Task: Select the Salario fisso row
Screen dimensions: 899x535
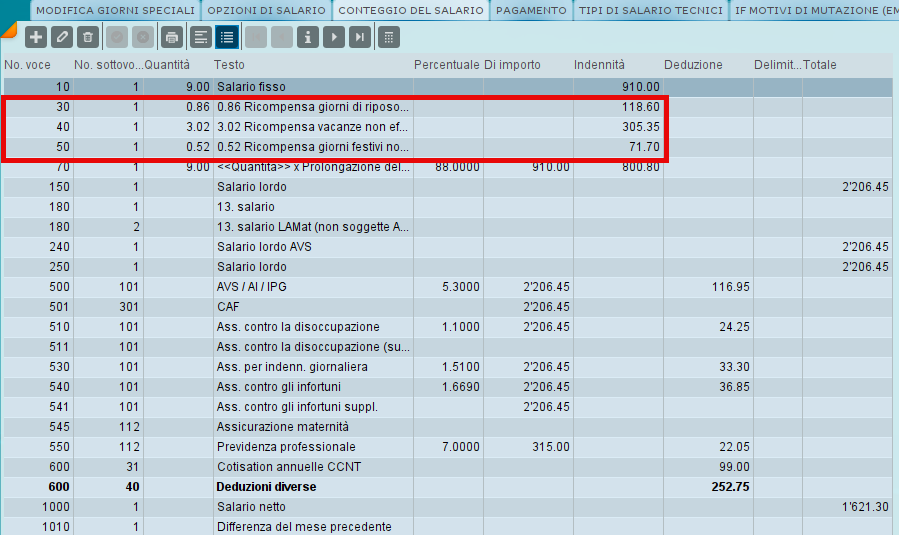Action: (x=448, y=87)
